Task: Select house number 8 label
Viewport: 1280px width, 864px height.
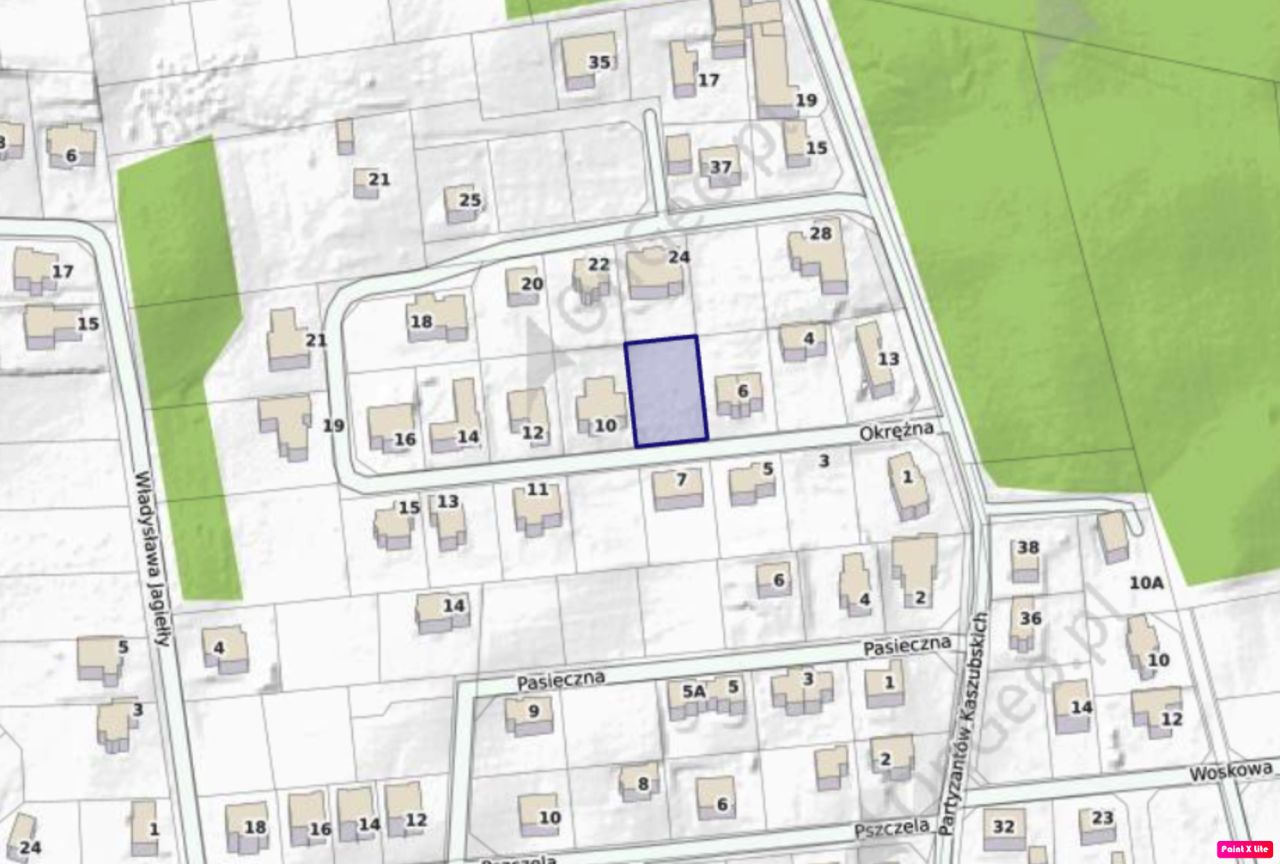Action: click(643, 783)
